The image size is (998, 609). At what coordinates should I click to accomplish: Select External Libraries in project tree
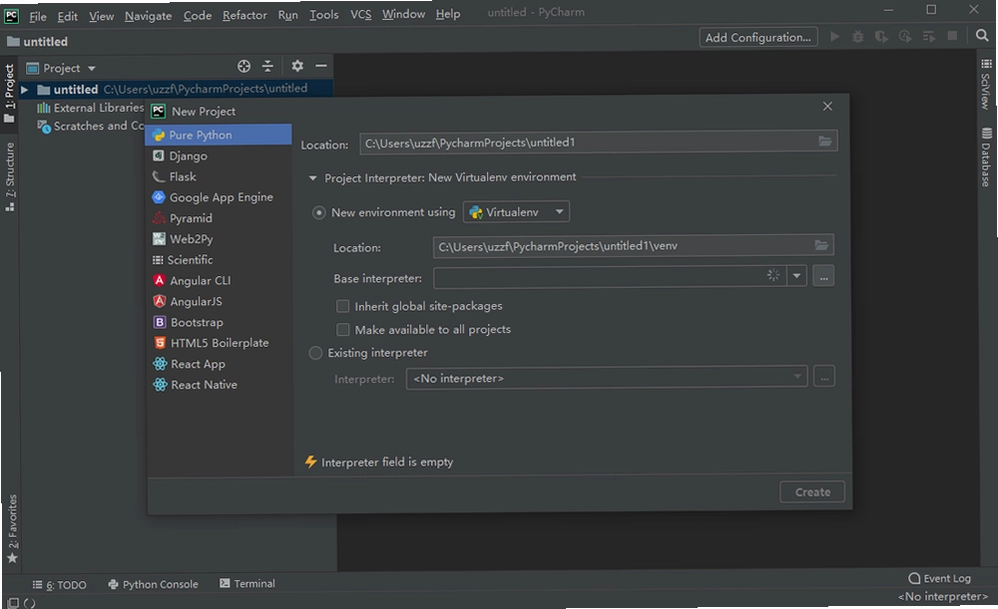[x=90, y=108]
